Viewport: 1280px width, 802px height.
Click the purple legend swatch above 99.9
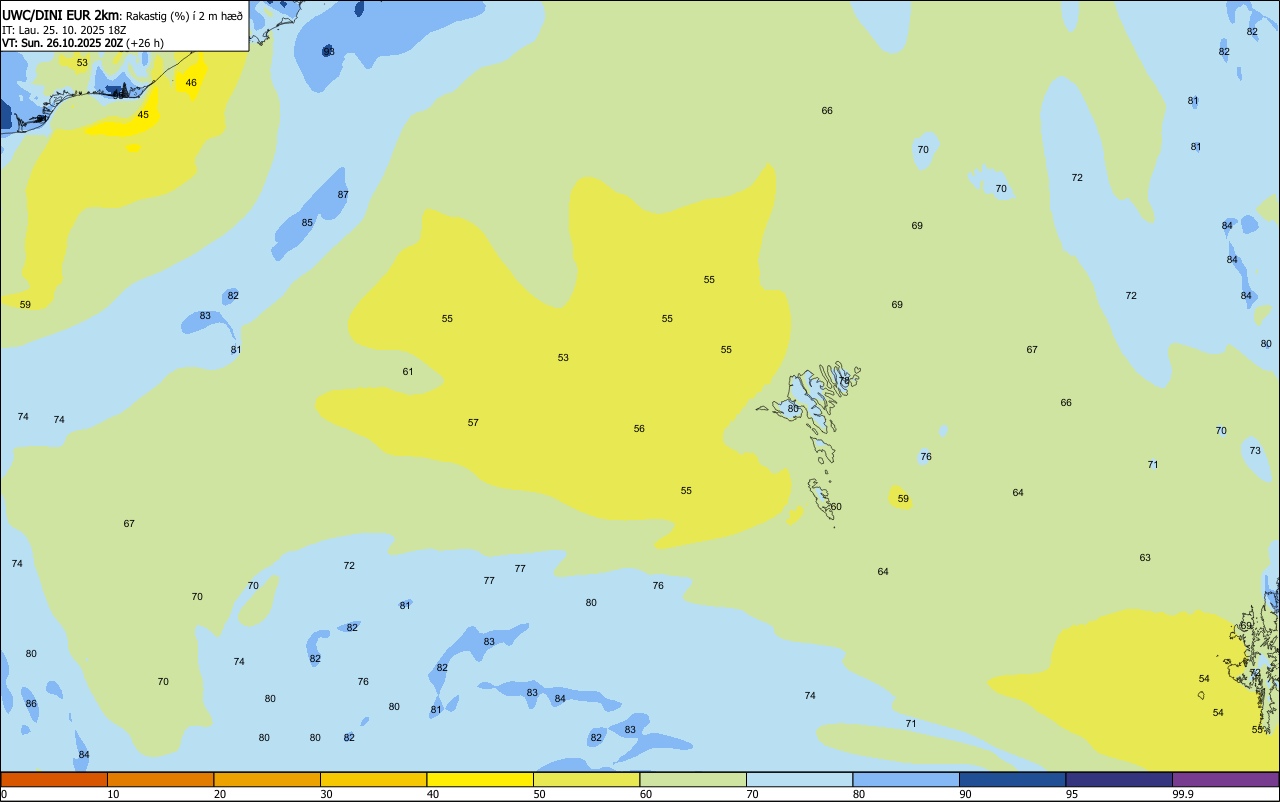(1225, 779)
